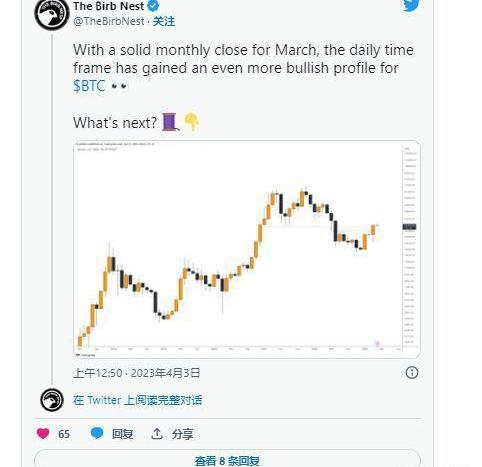Click the 回复 reply button
Screen dimensions: 482x467
click(122, 434)
